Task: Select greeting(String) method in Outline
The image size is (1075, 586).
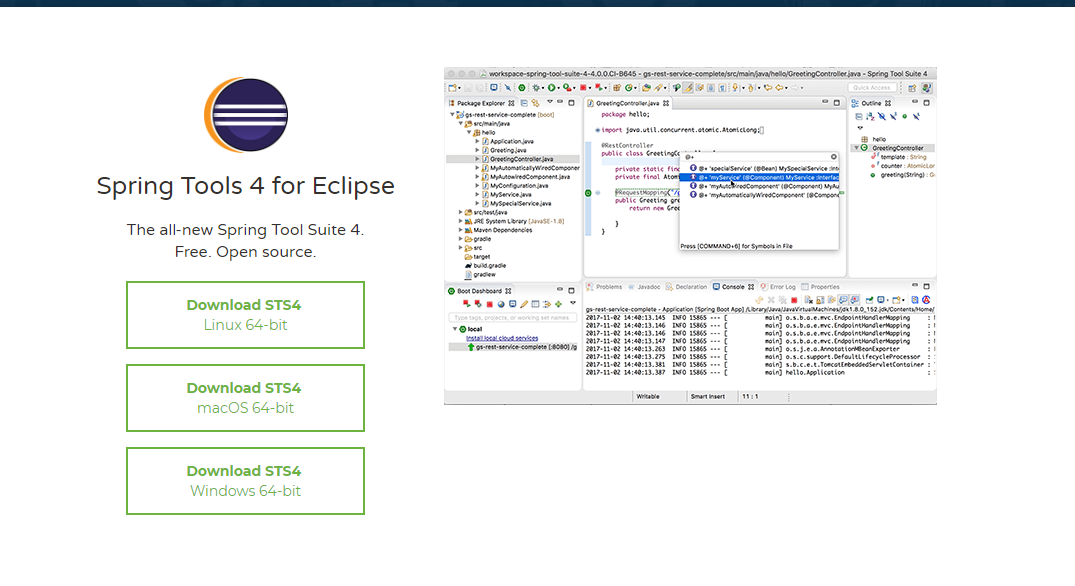Action: [x=902, y=175]
